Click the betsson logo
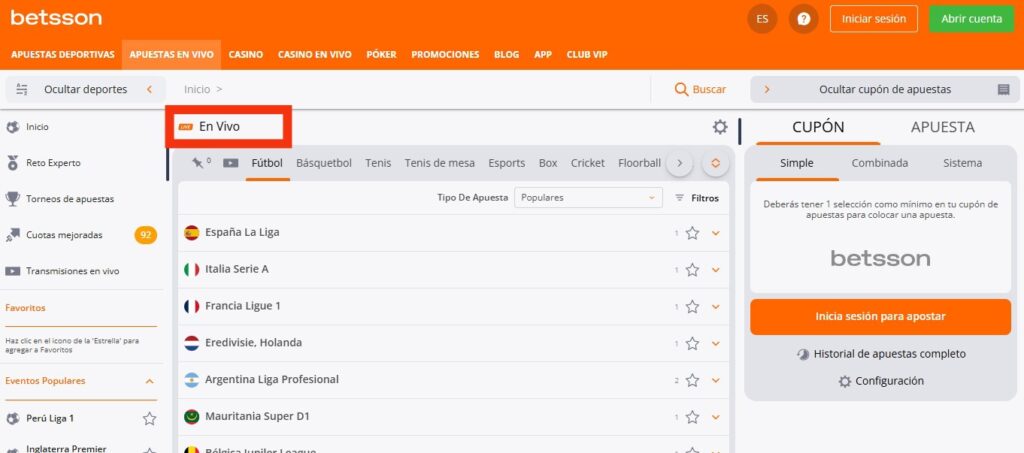Screen dimensions: 1024x453 [x=56, y=18]
